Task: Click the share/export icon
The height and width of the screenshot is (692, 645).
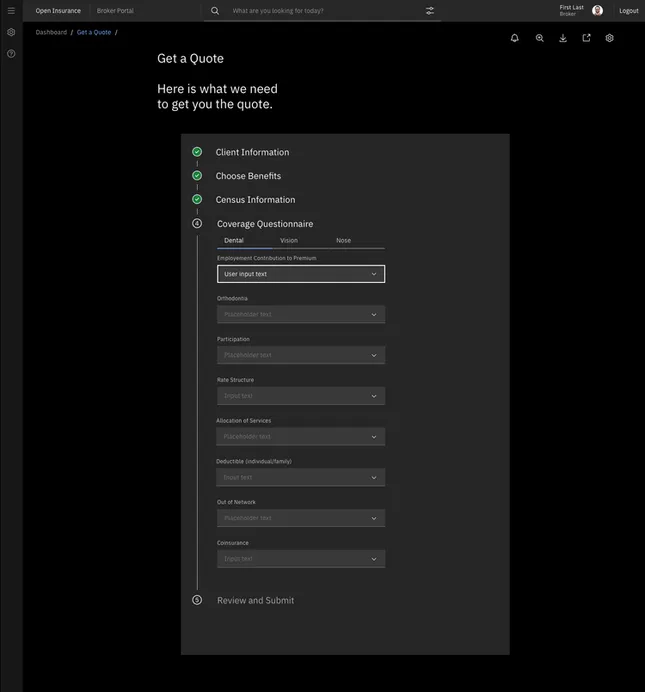Action: (x=586, y=38)
